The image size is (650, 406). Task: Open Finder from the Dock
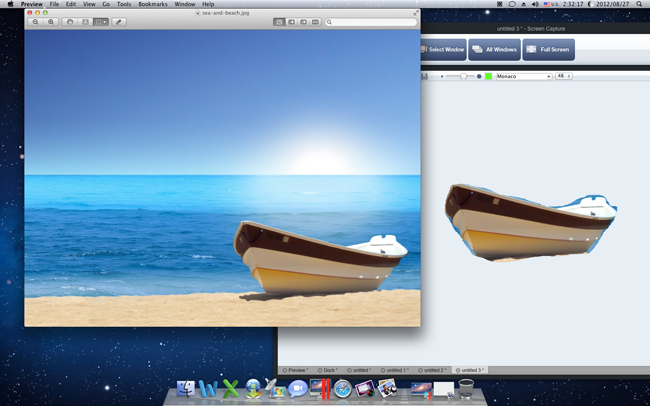185,389
